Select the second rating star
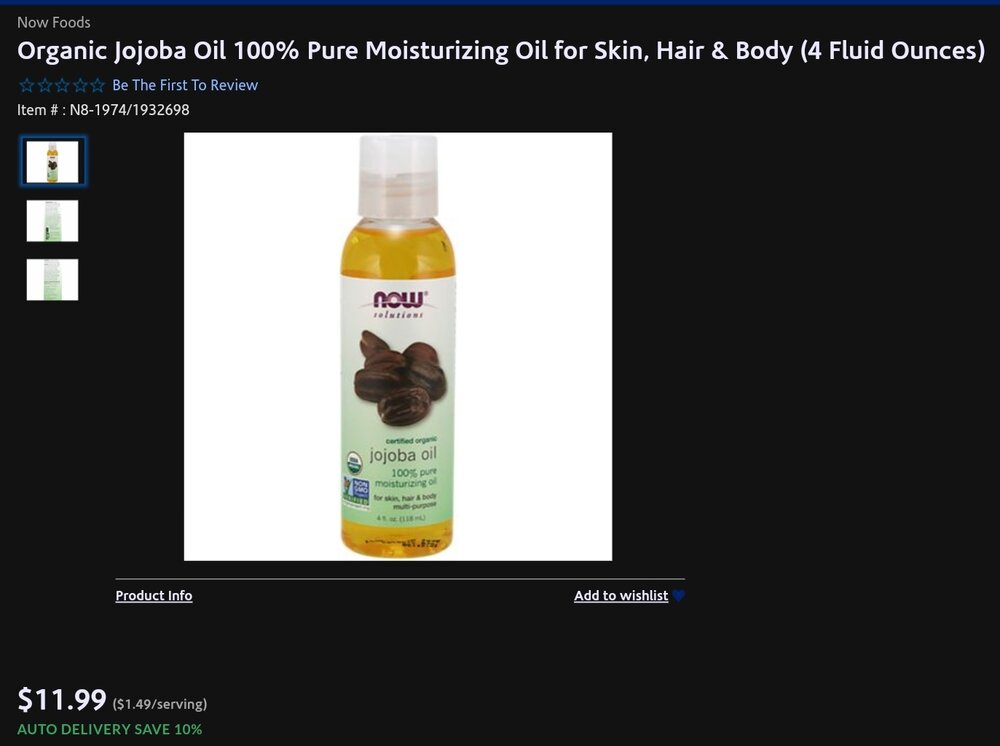 [x=45, y=85]
